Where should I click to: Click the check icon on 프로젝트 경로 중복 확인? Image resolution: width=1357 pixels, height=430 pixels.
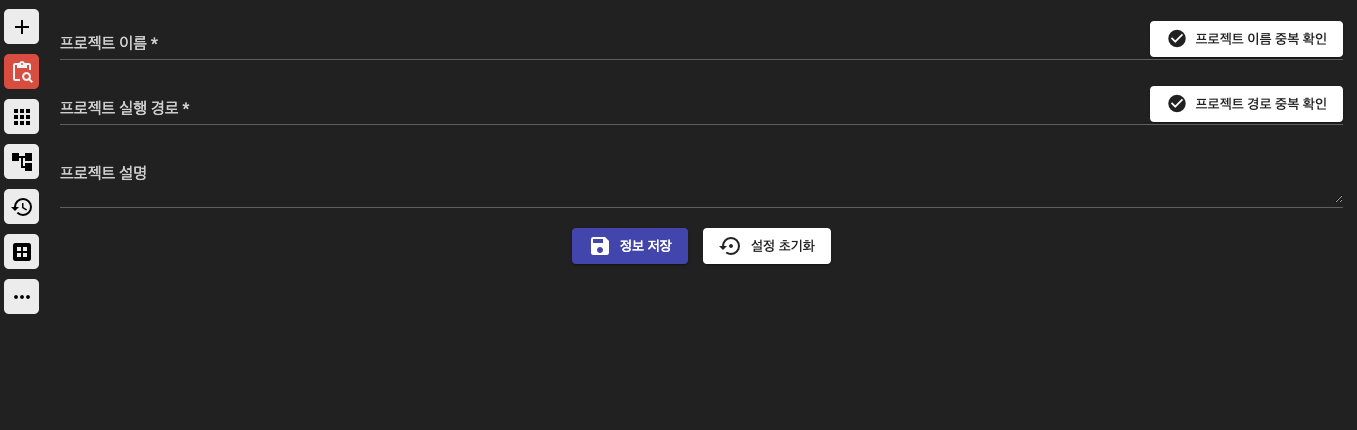[1177, 104]
